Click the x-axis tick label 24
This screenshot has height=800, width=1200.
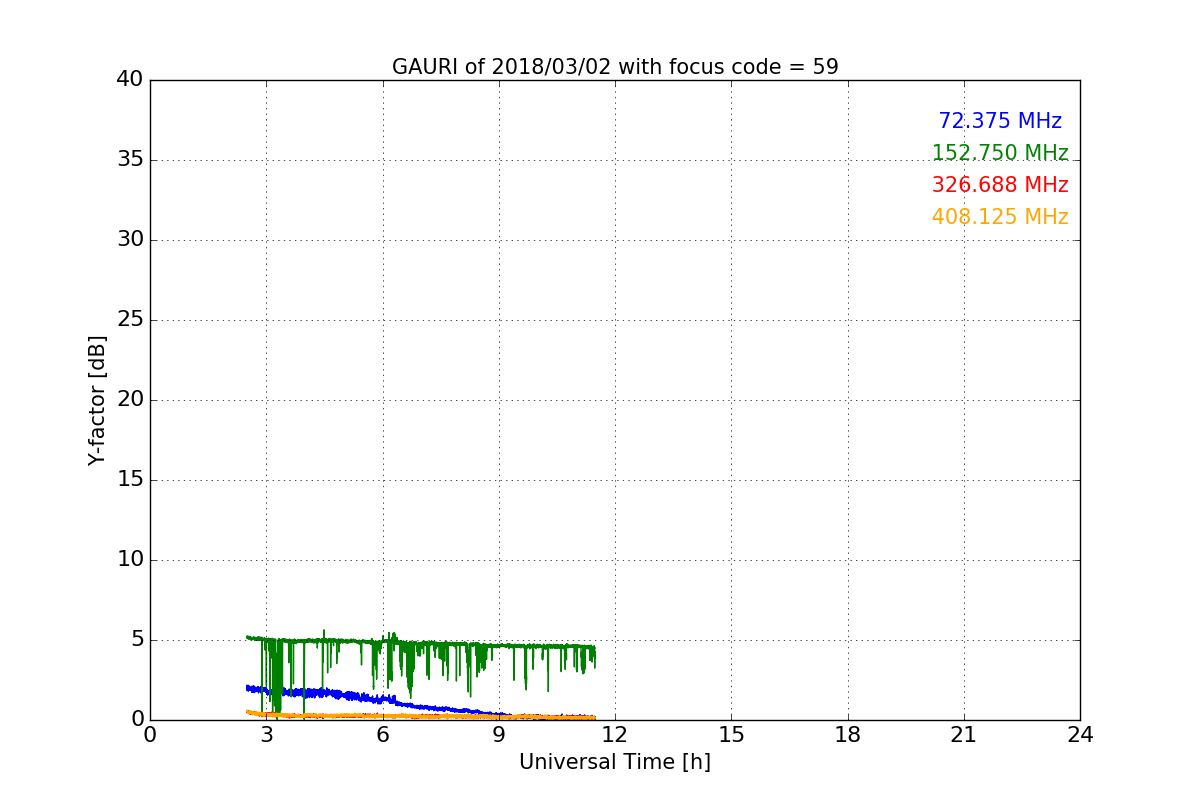(x=1080, y=735)
